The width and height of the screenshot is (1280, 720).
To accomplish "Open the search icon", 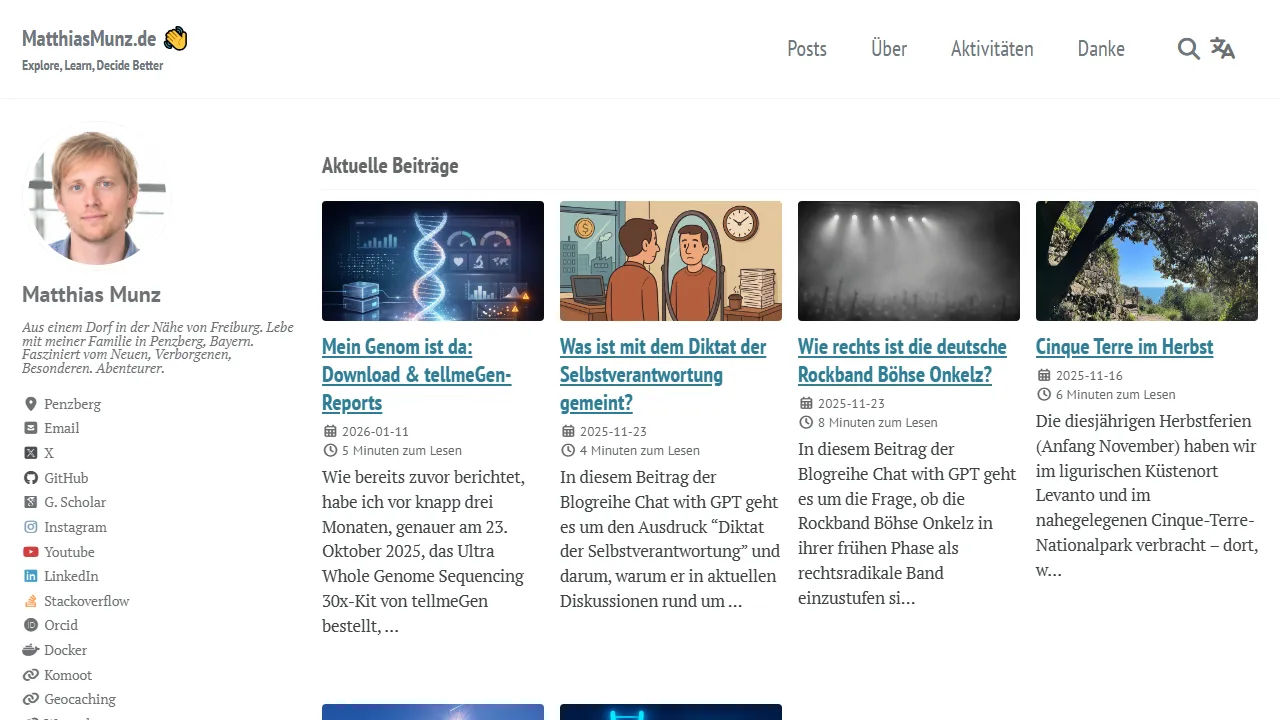I will click(x=1188, y=48).
